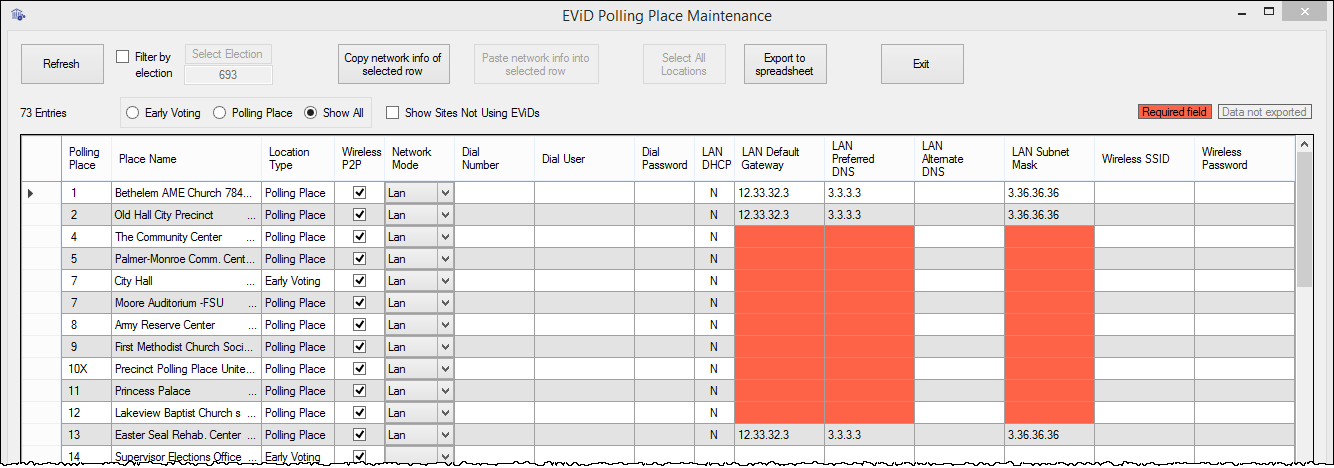Screen dimensions: 1334x468
Task: Expand Network Mode dropdown for The Community Center
Action: pyautogui.click(x=445, y=237)
